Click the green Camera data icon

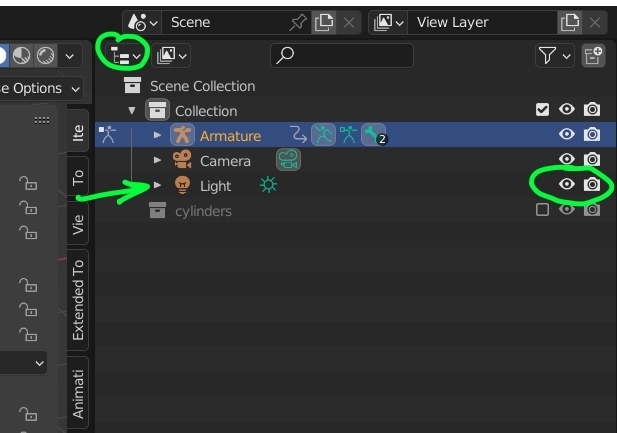[288, 159]
